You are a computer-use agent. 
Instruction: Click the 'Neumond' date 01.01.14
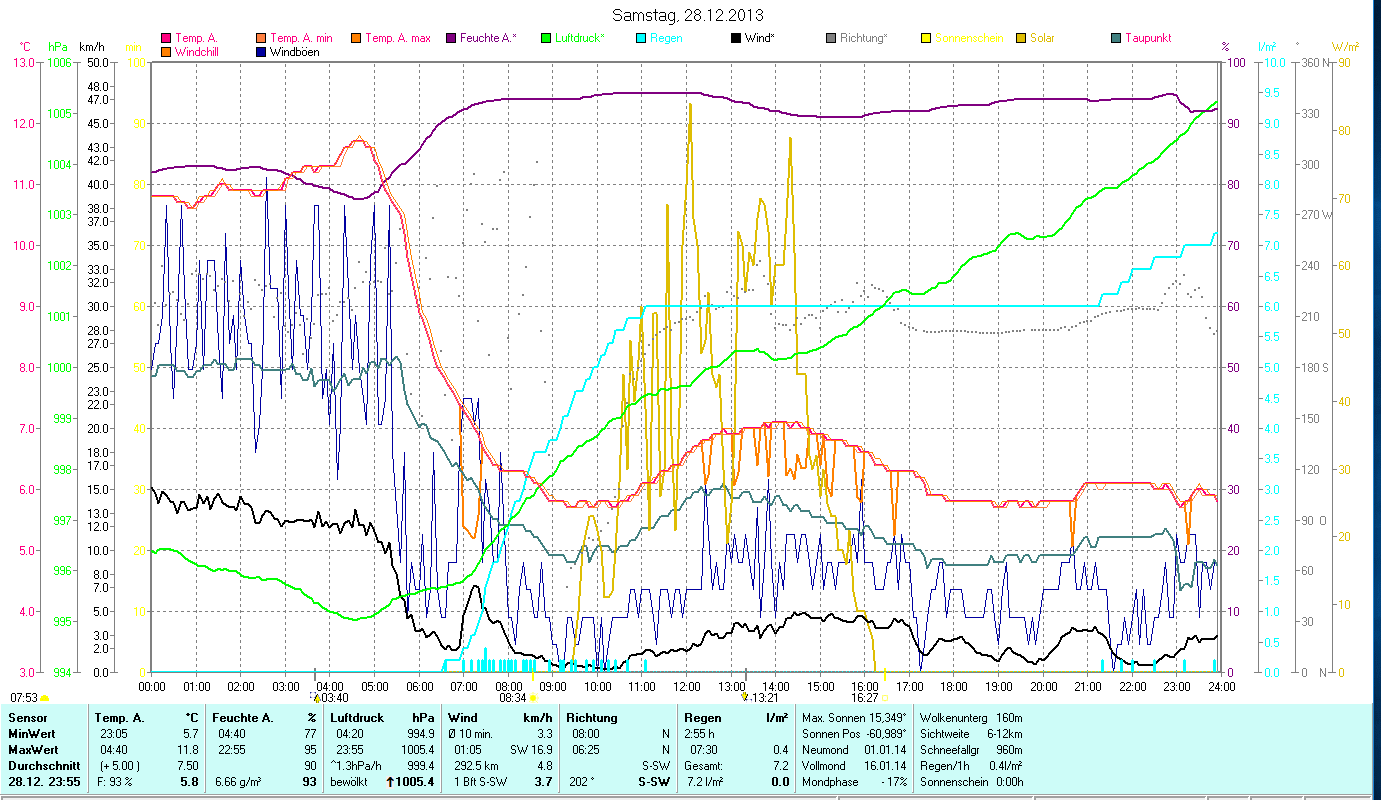pos(885,749)
